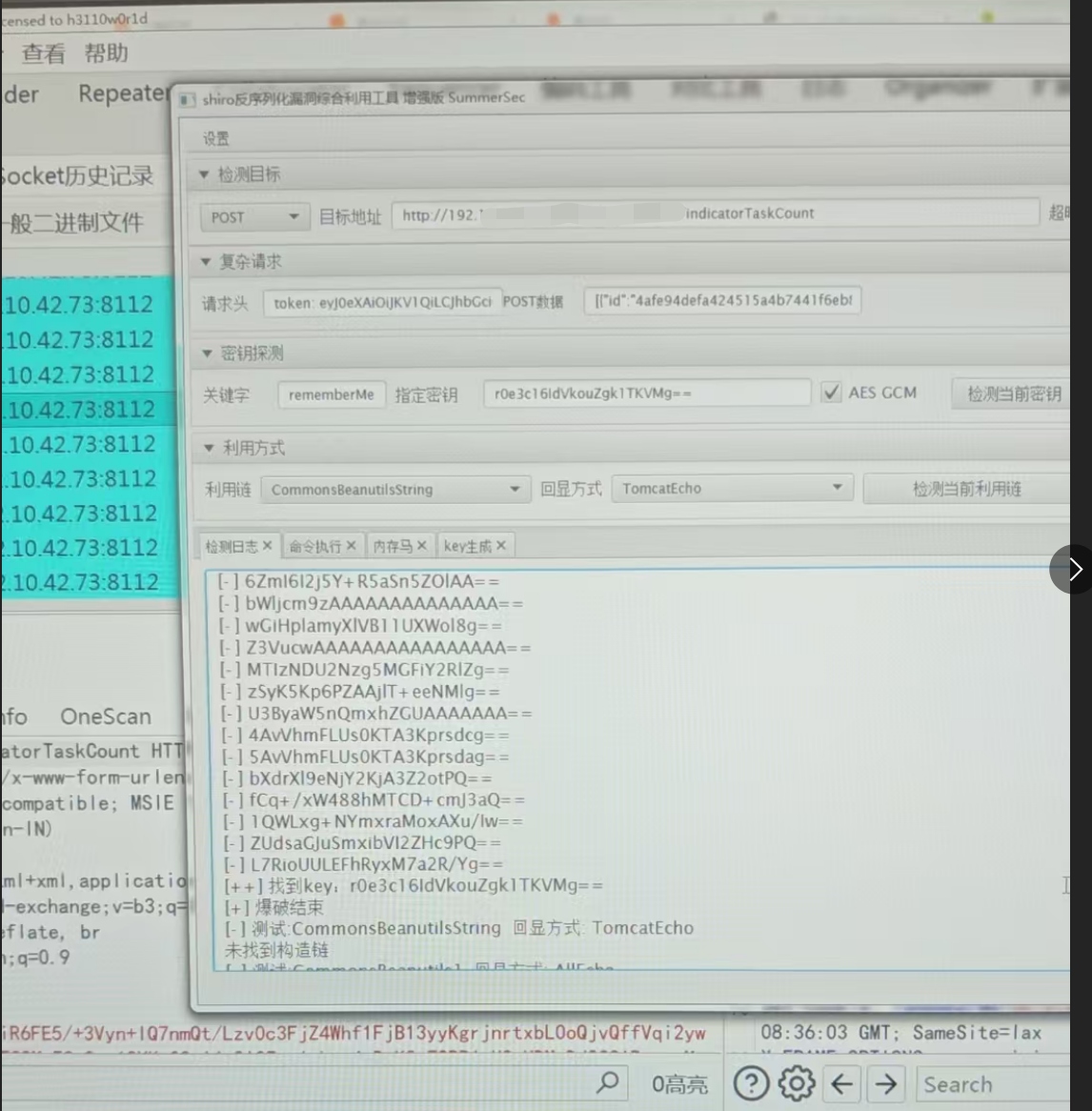Switch to the 内存马 tab
Viewport: 1092px width, 1111px height.
[x=392, y=546]
